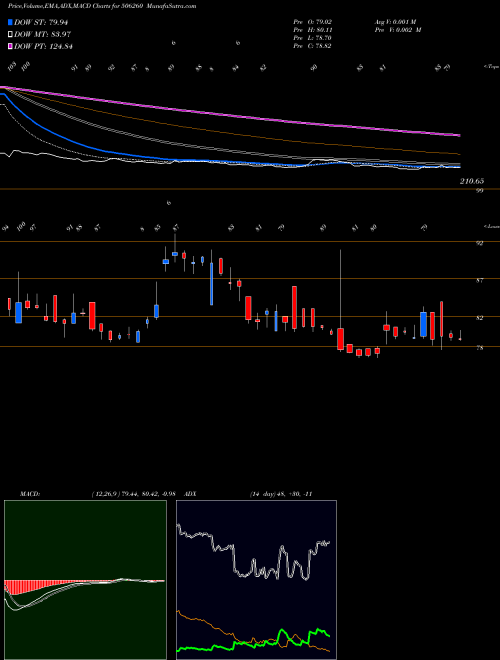The width and height of the screenshot is (500, 660).
Task: Click the 78 price axis label
Action: point(480,348)
